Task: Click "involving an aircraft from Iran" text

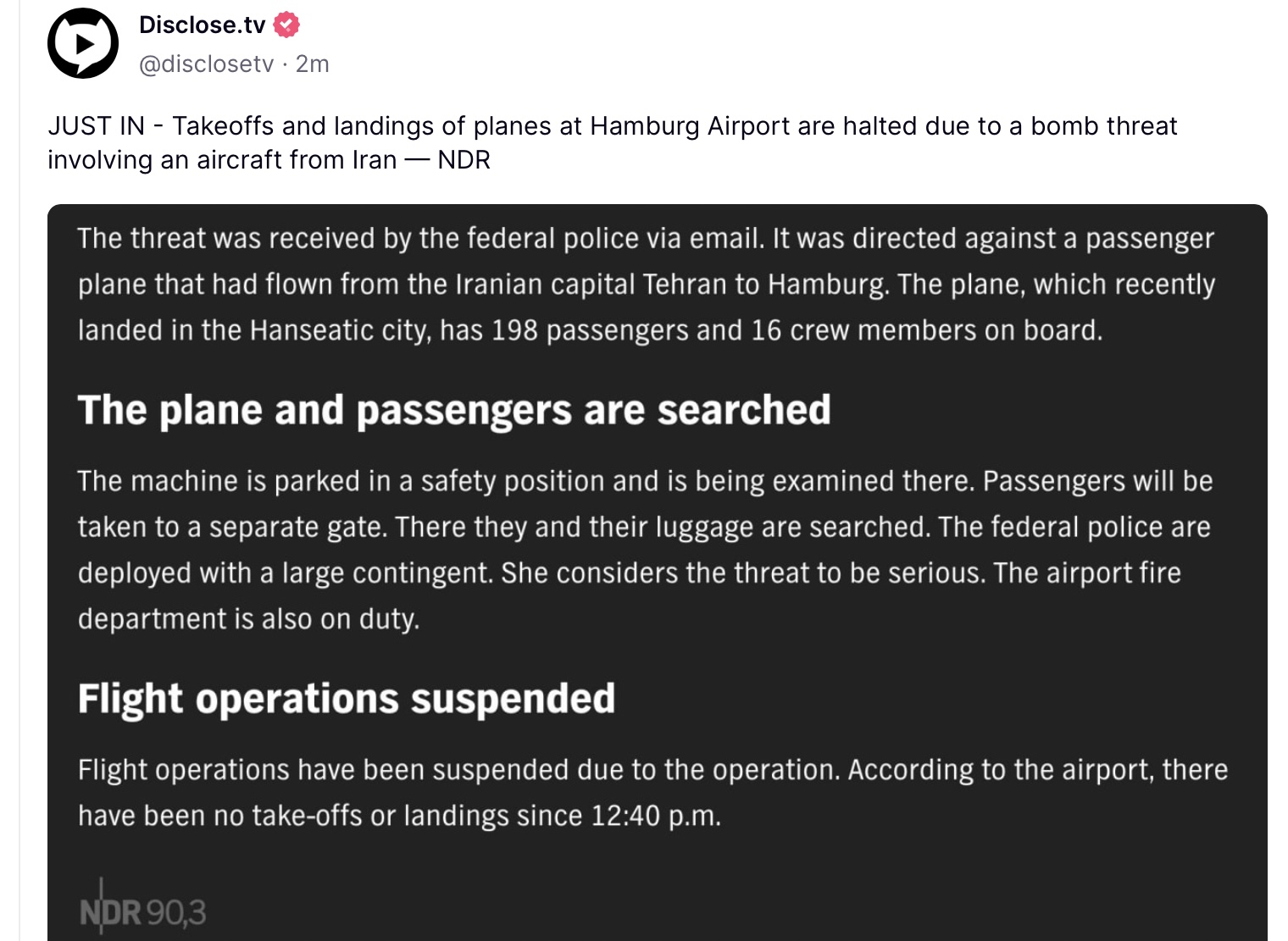Action: click(x=222, y=160)
